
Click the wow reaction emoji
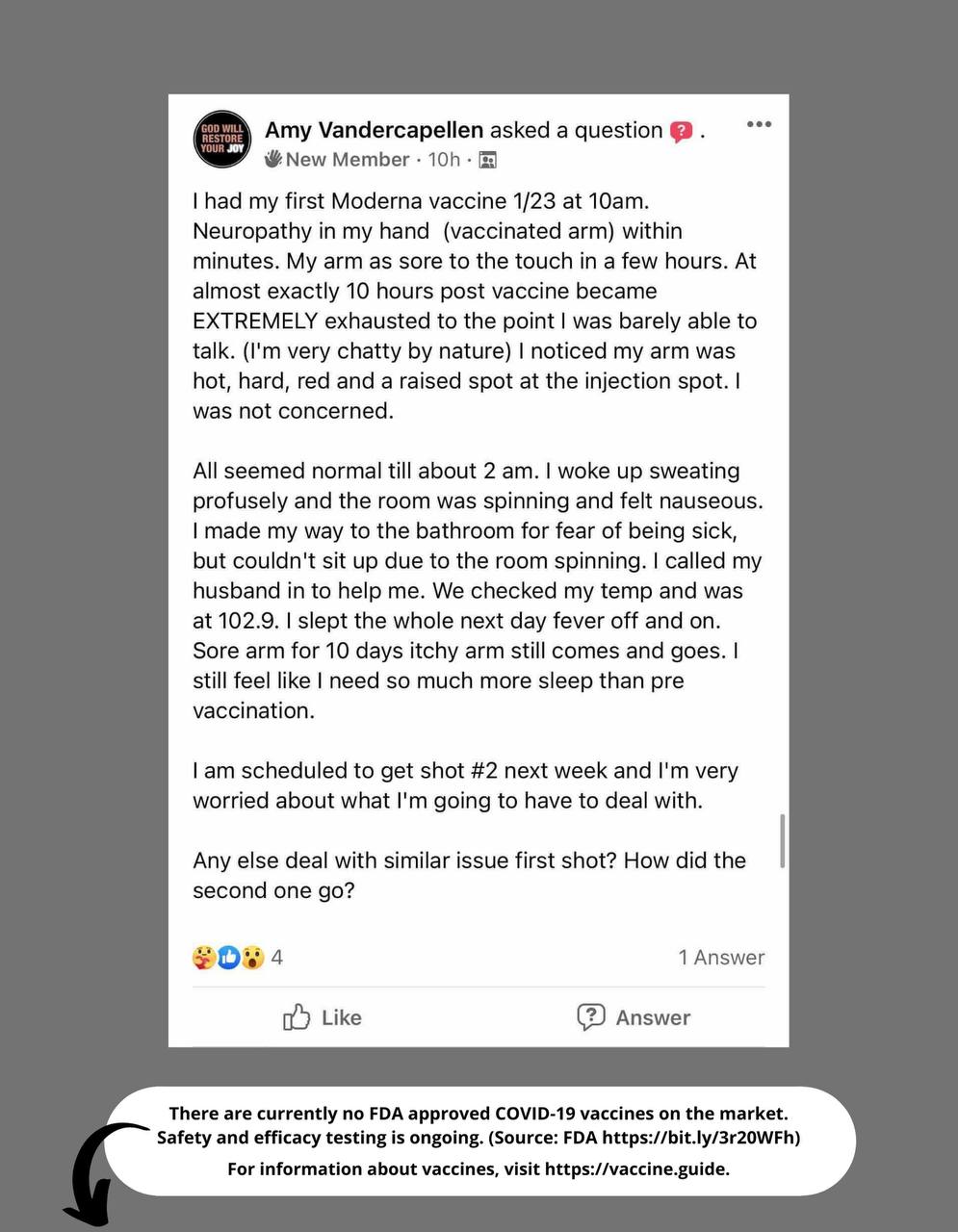pyautogui.click(x=252, y=958)
